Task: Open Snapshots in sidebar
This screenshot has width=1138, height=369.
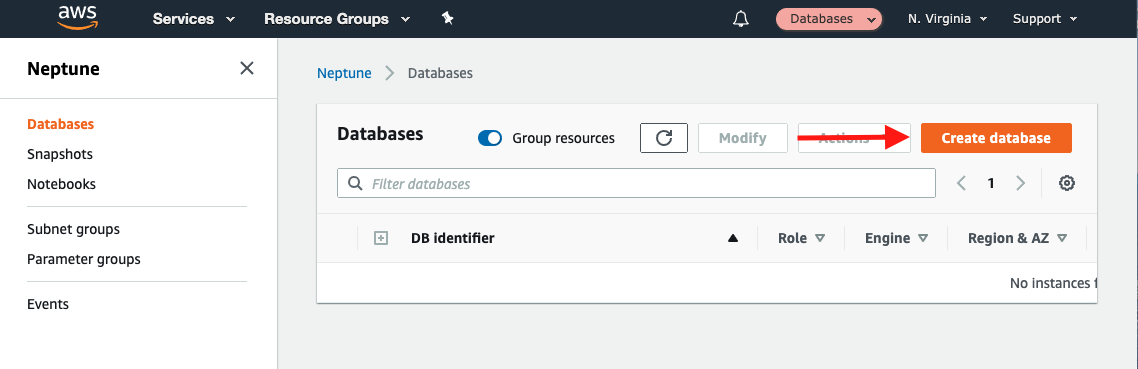Action: pos(60,155)
